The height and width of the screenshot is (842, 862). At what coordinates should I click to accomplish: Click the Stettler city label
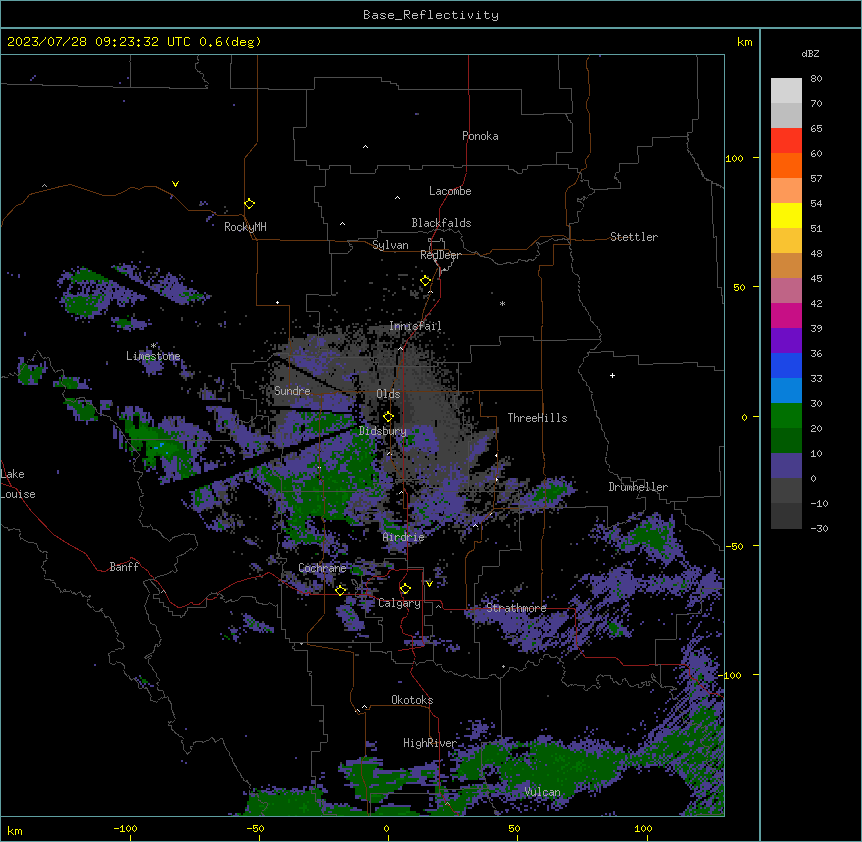click(634, 237)
